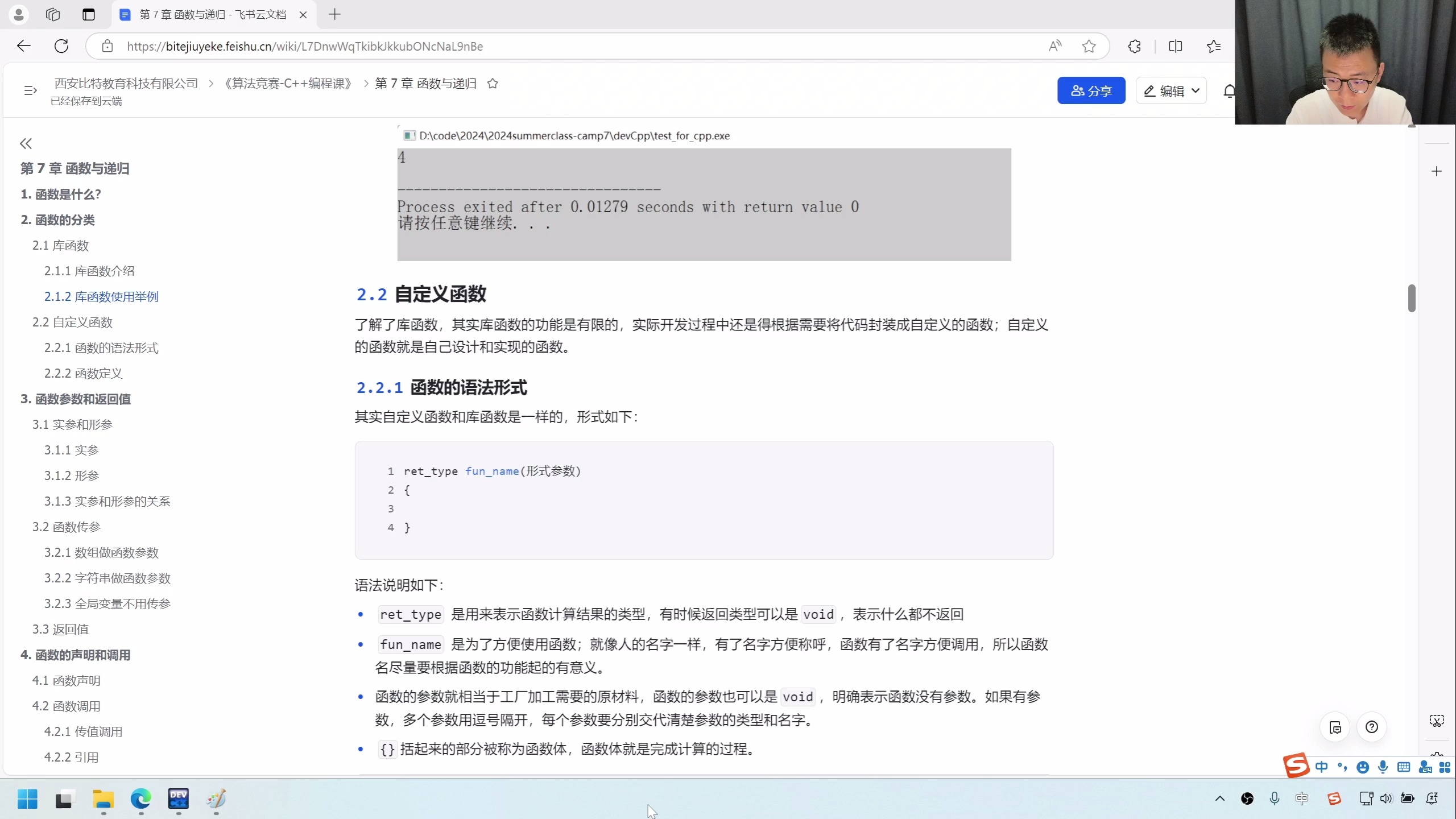
Task: Toggle the navigation menu hamburger icon
Action: point(30,90)
